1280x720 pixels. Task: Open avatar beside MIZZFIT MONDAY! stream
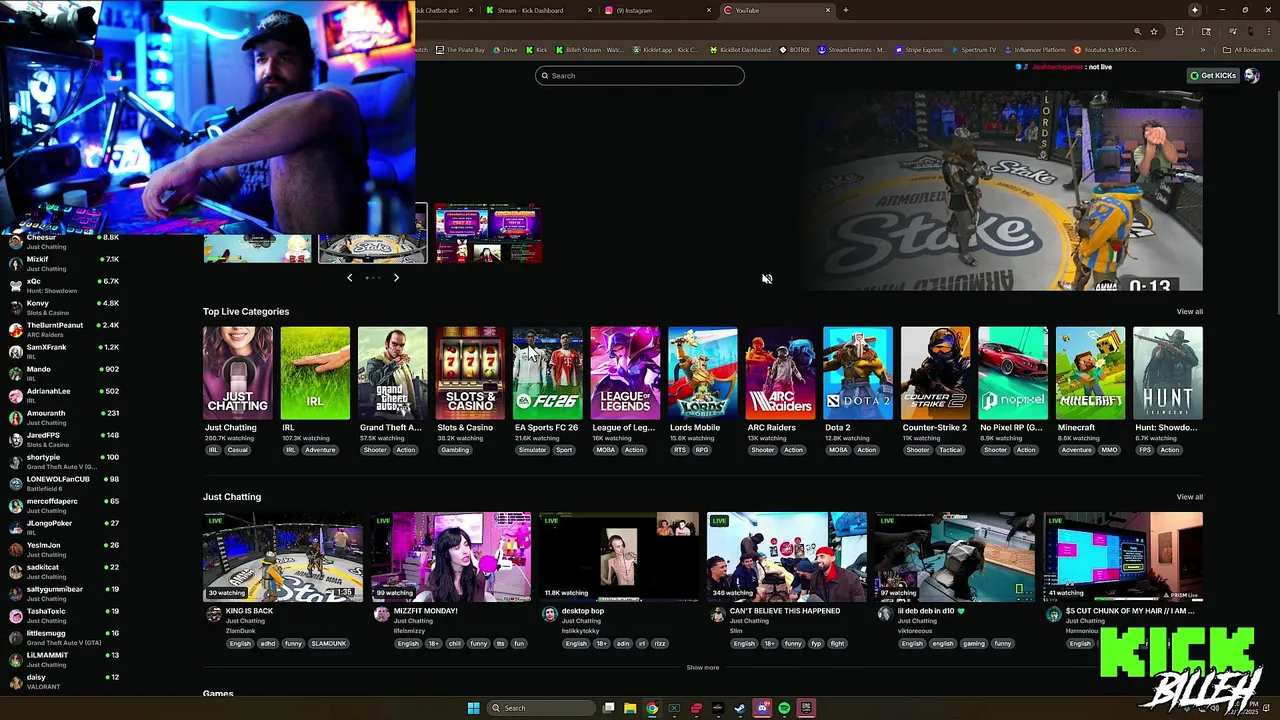(x=381, y=615)
